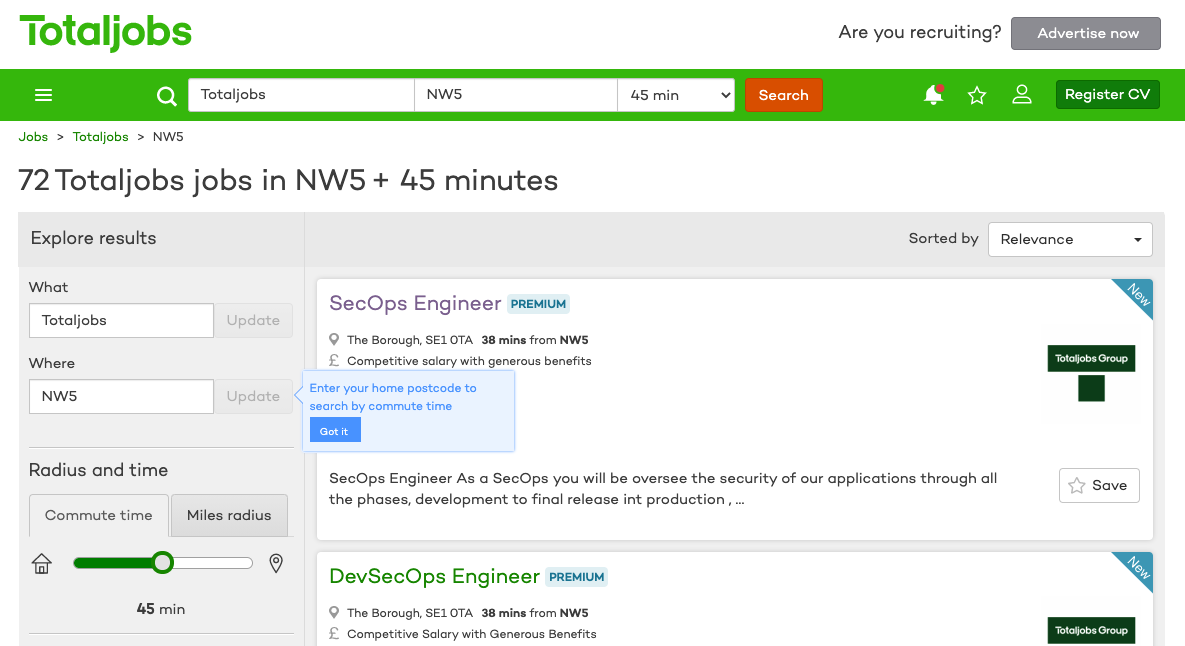1185x646 pixels.
Task: Open the notifications bell icon
Action: click(934, 94)
